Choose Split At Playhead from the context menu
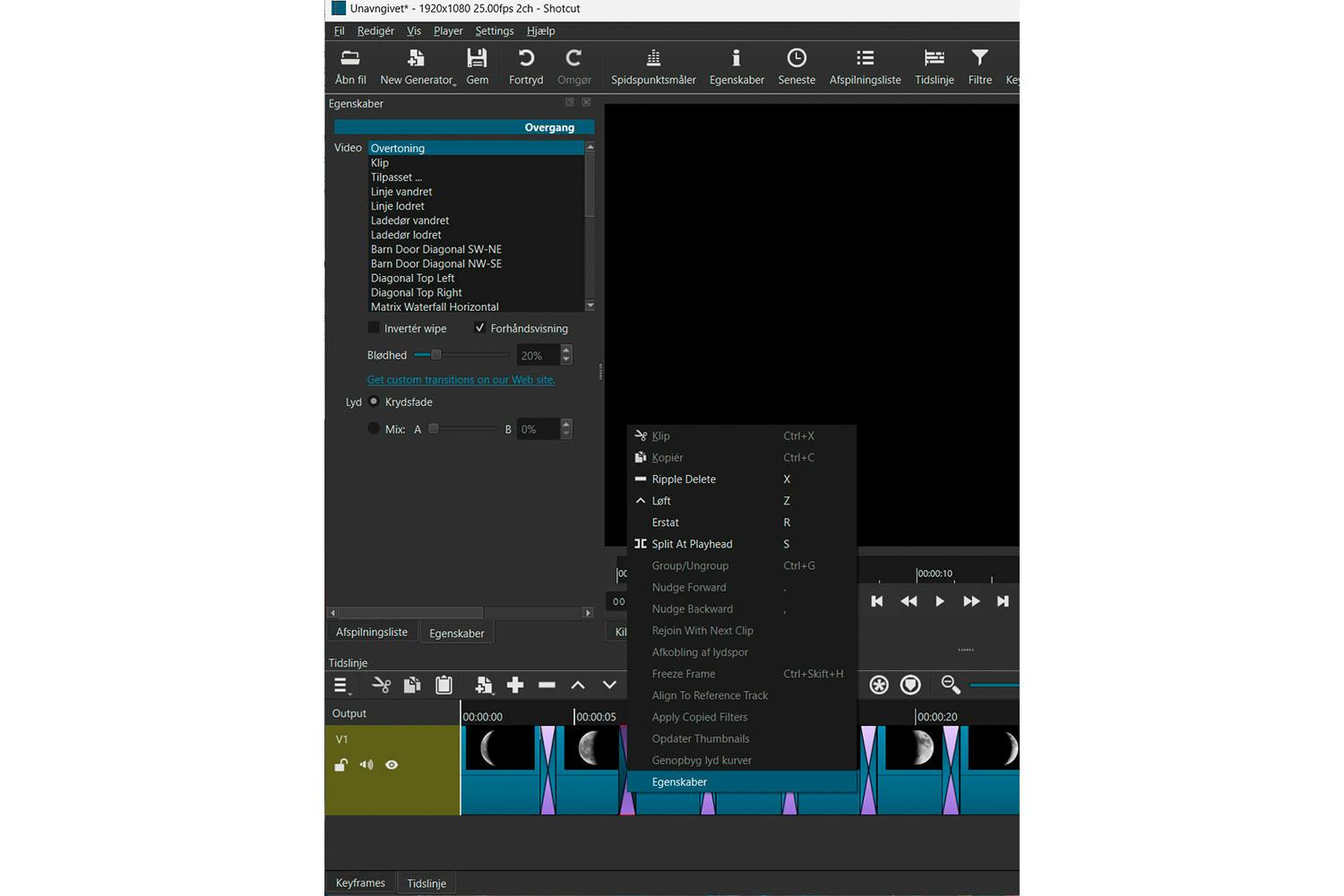Image resolution: width=1344 pixels, height=896 pixels. 693,544
